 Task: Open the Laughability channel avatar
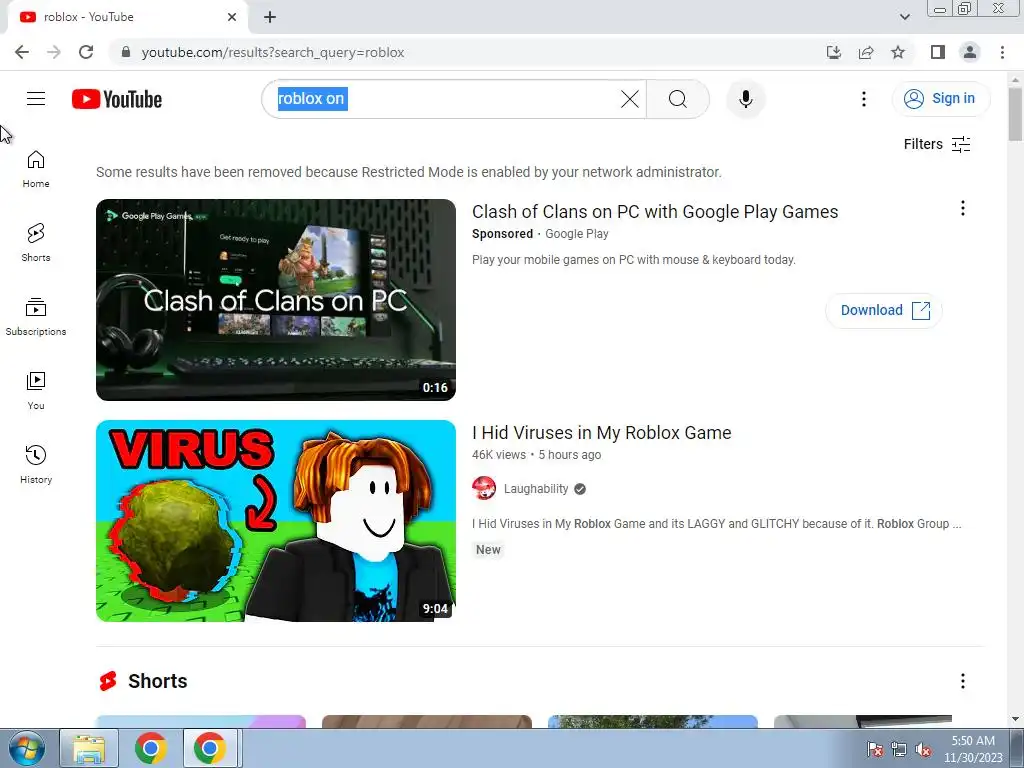484,488
